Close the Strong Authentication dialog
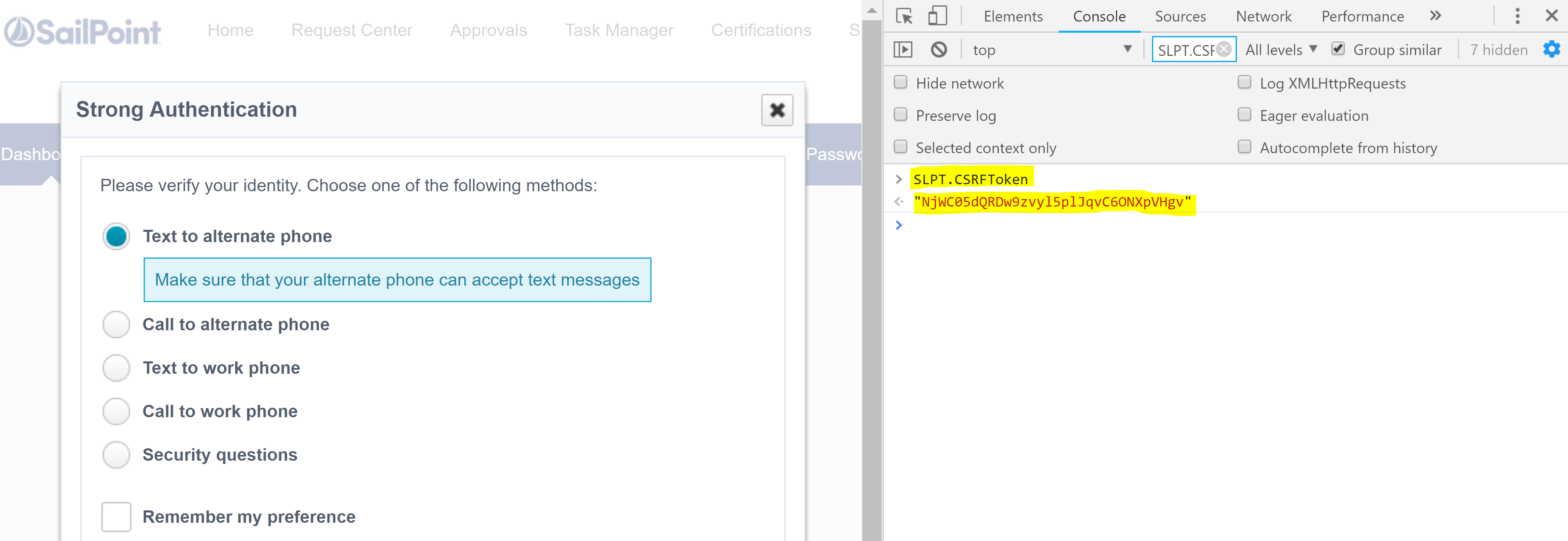 tap(777, 110)
